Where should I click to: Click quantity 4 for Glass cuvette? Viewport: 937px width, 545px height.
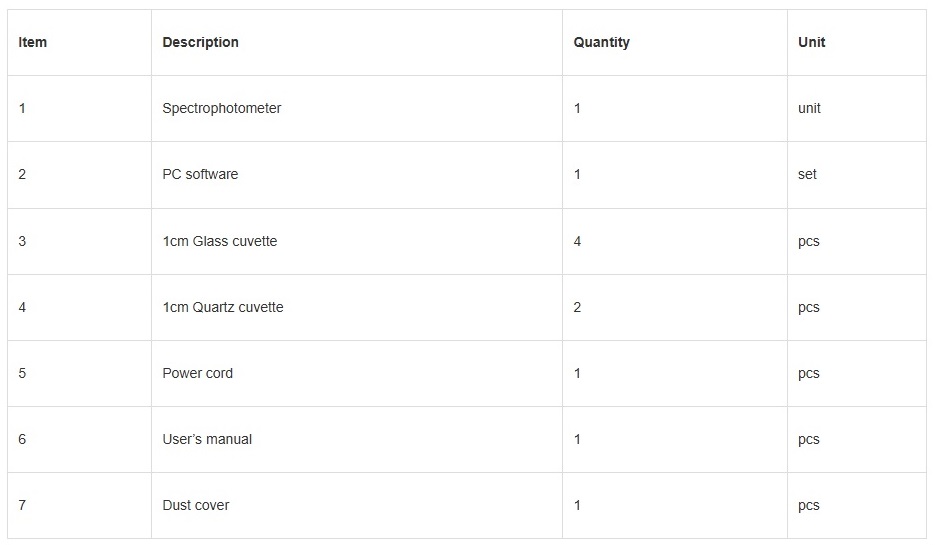tap(577, 241)
